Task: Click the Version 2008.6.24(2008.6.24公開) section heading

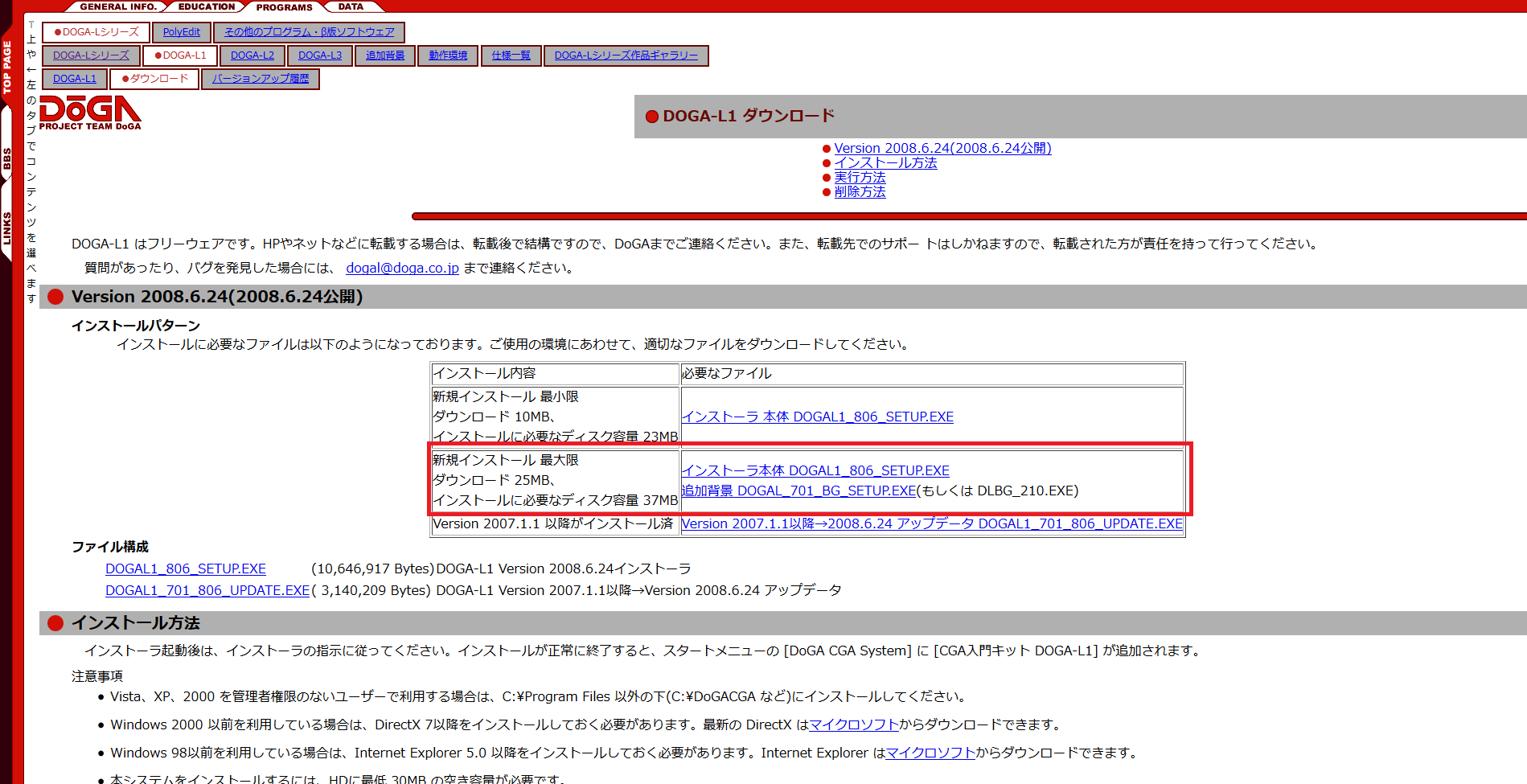Action: tap(217, 297)
